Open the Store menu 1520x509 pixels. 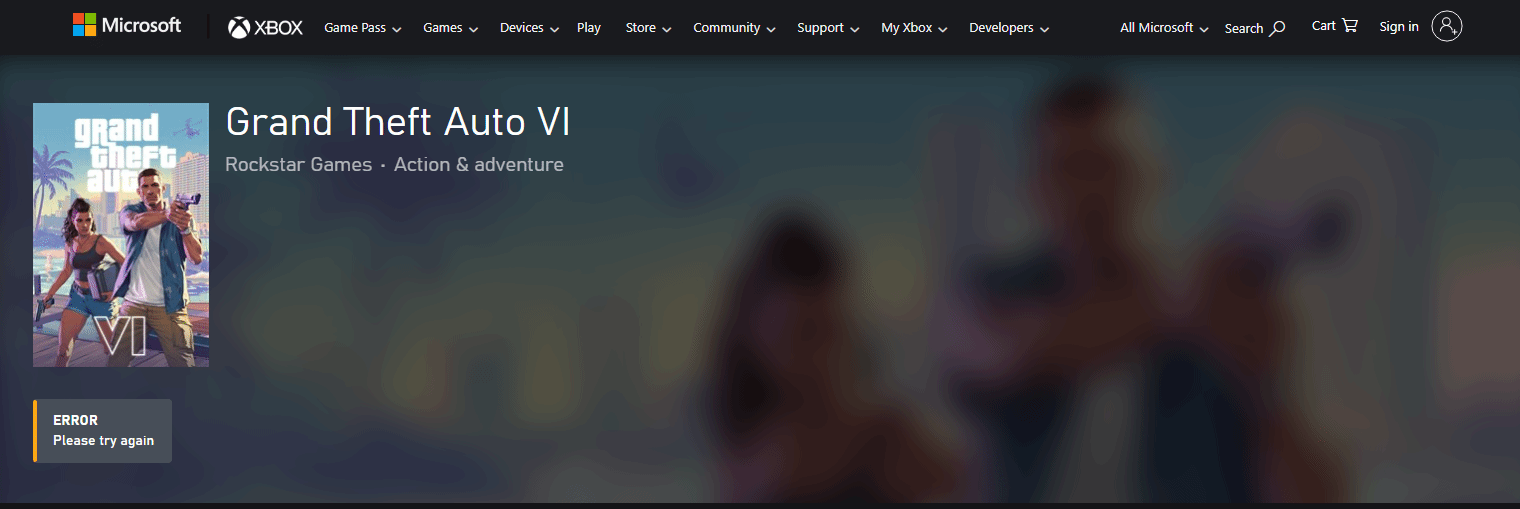click(x=648, y=28)
